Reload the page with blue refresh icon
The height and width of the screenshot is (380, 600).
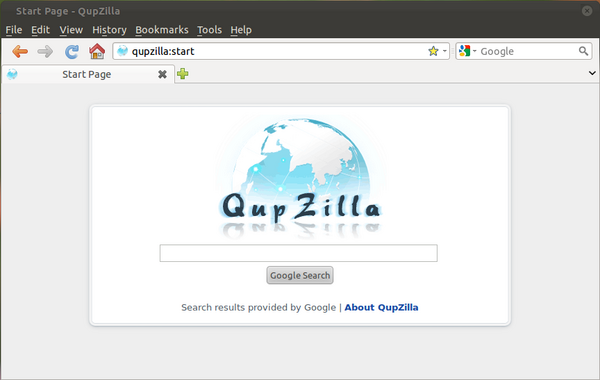coord(72,51)
